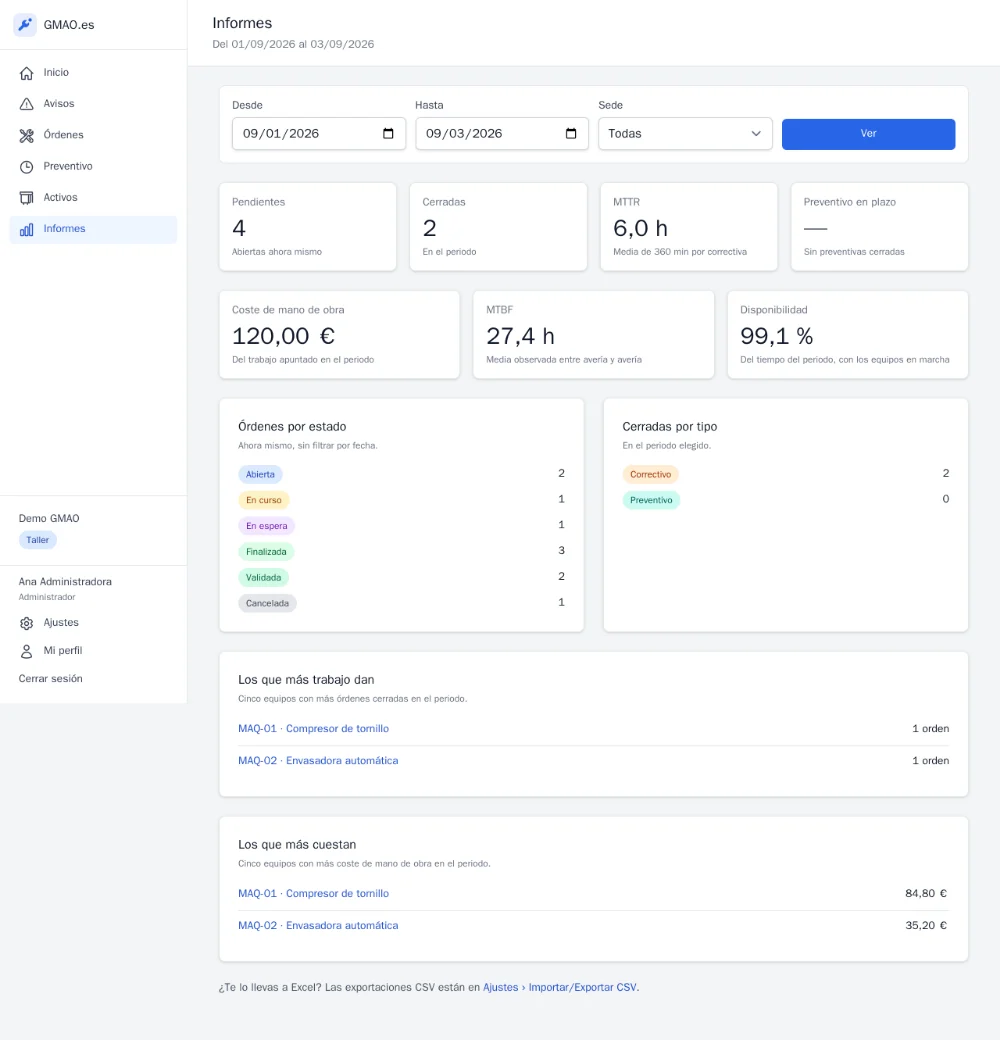Screen dimensions: 1000x1040
Task: Click the Activos equipment icon
Action: click(27, 198)
